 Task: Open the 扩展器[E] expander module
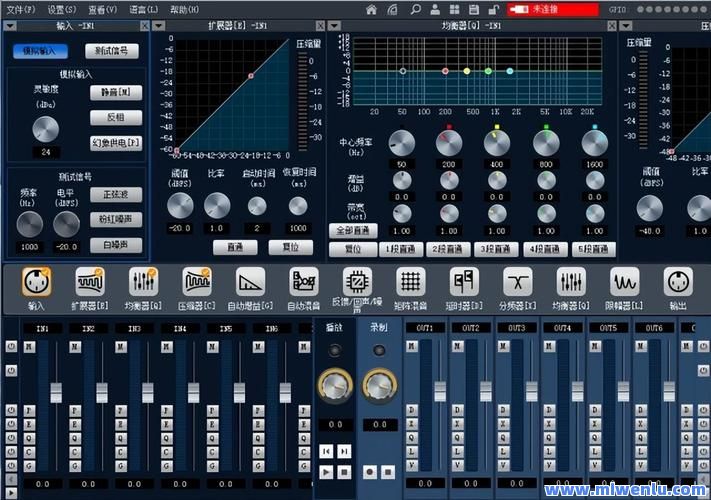pyautogui.click(x=88, y=282)
